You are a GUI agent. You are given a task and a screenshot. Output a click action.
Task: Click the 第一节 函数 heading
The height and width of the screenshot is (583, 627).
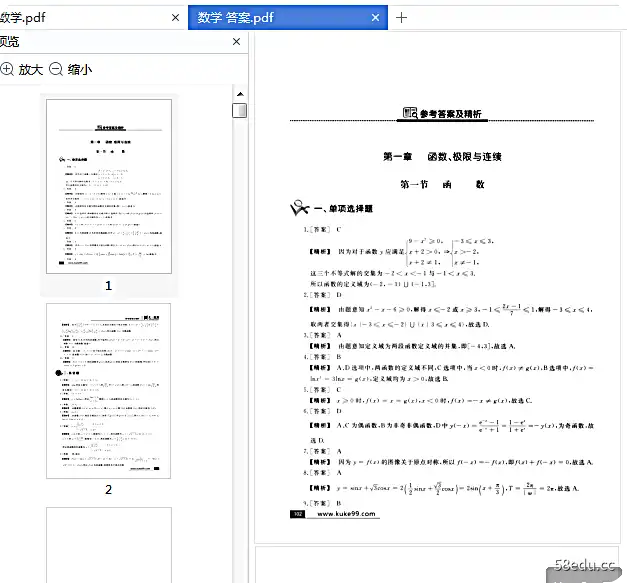[x=442, y=184]
